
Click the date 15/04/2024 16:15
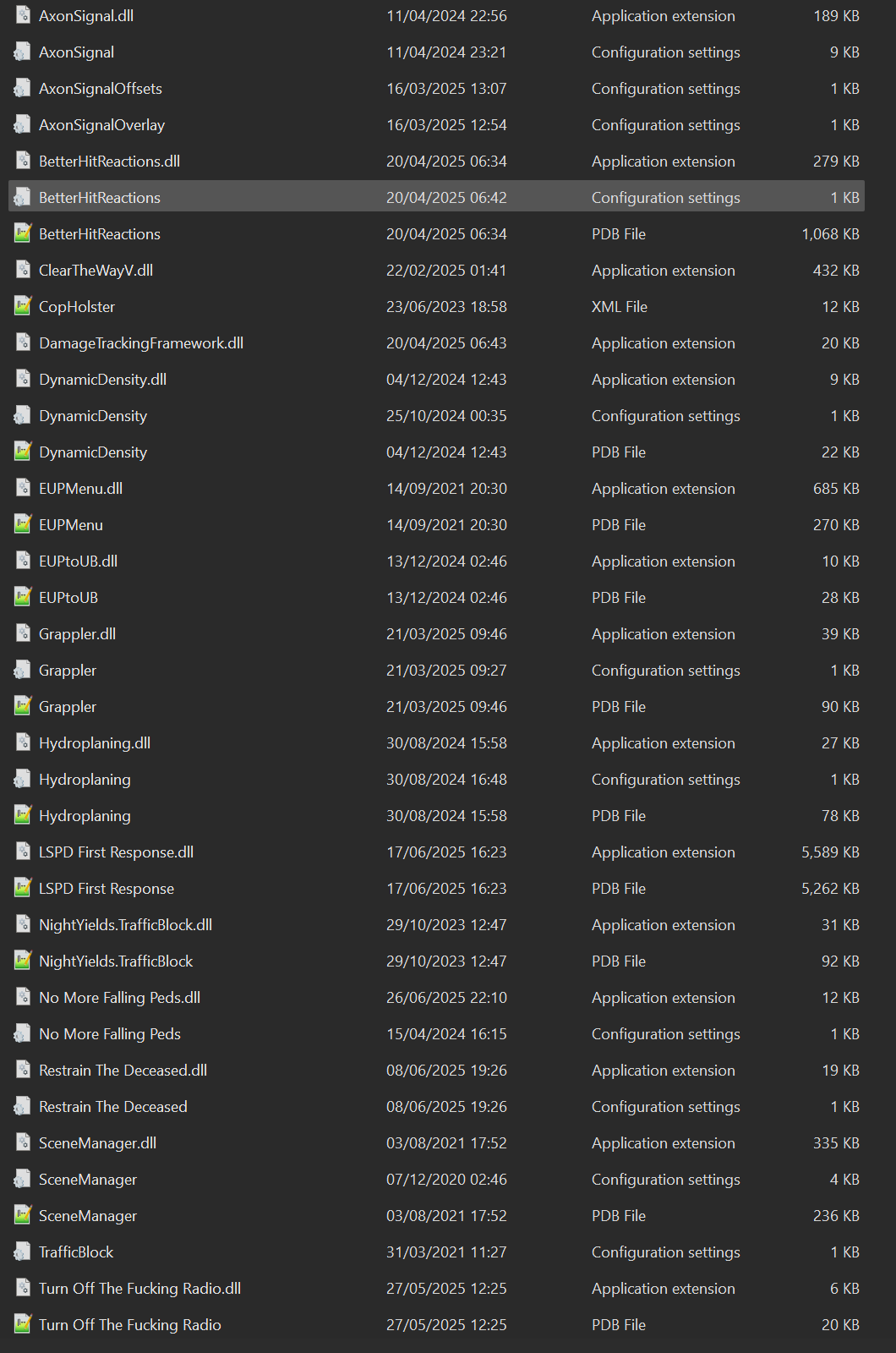(x=446, y=1034)
